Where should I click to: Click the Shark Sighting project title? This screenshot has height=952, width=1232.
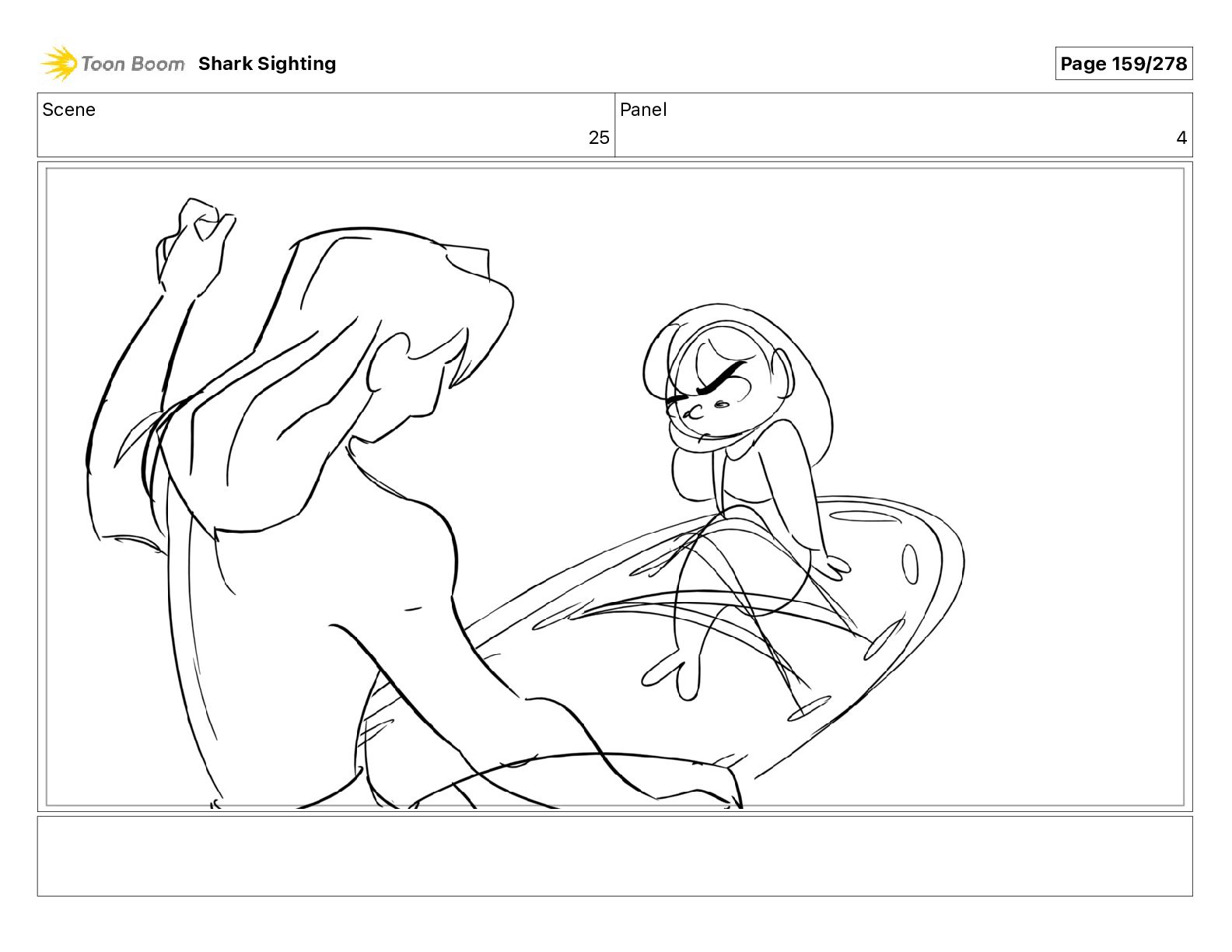pyautogui.click(x=267, y=64)
